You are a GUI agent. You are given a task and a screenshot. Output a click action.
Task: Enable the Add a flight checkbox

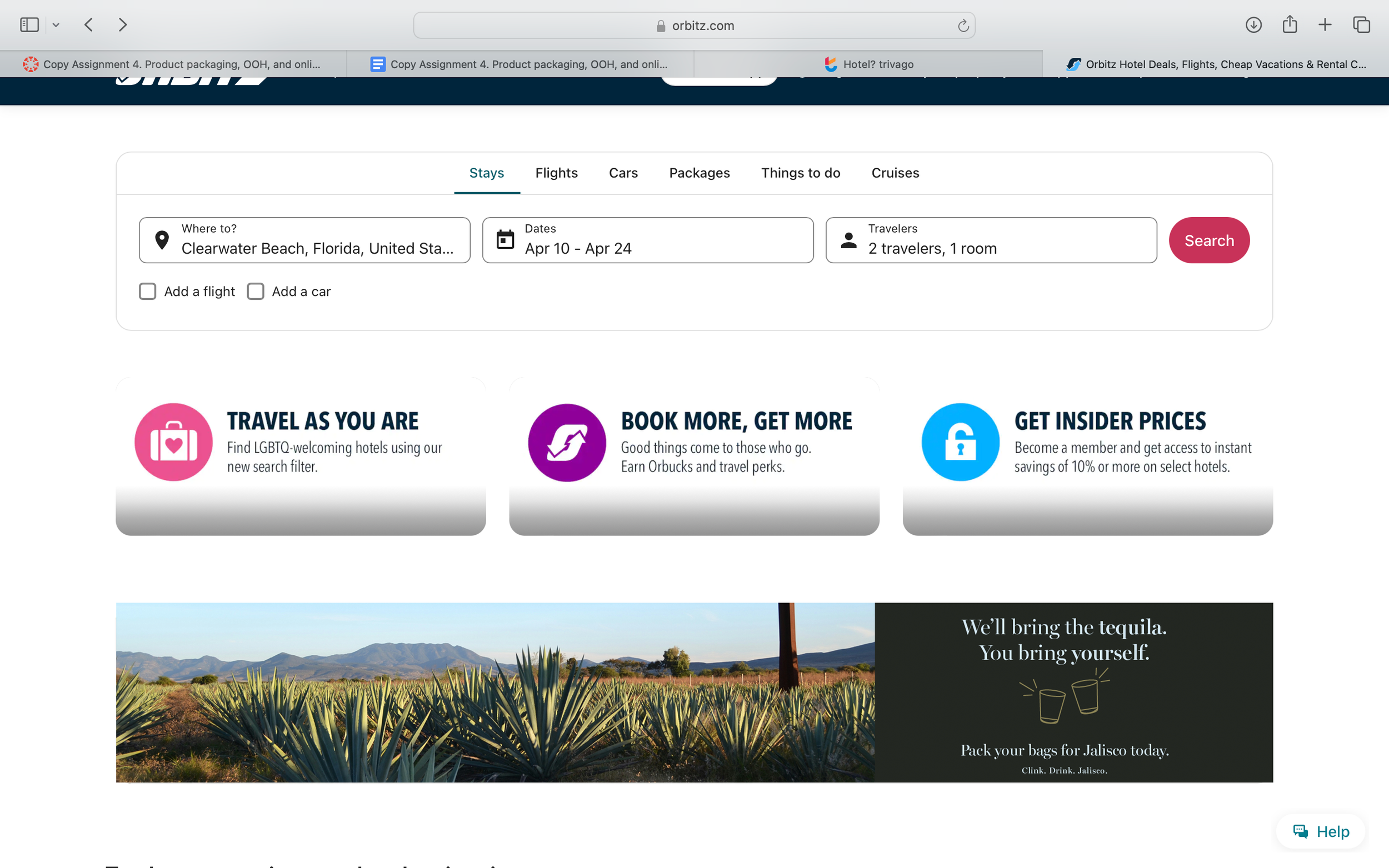[148, 291]
